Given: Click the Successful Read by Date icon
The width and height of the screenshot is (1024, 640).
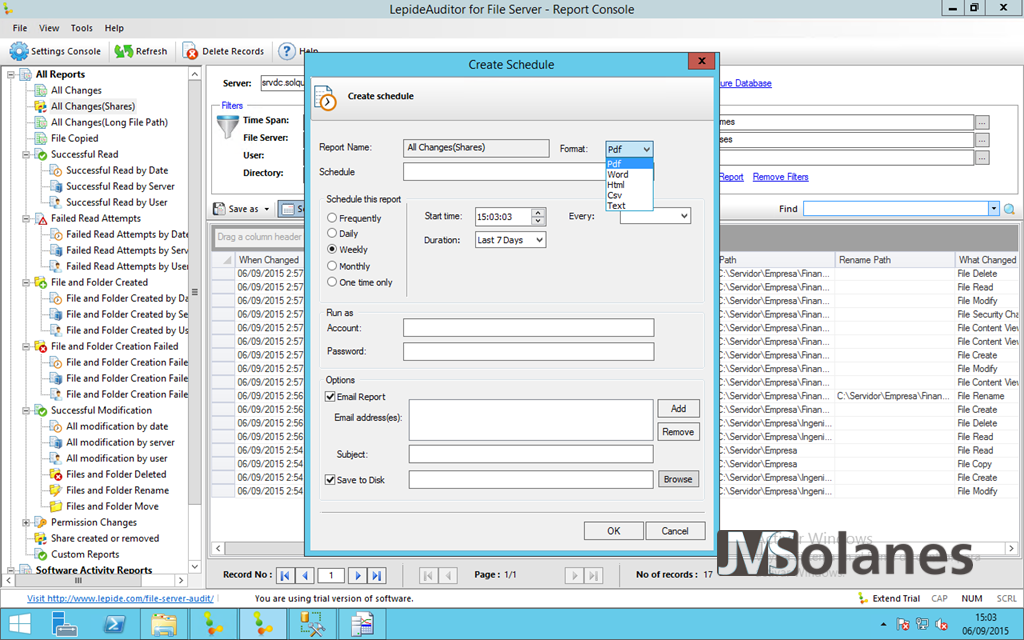Looking at the screenshot, I should (x=56, y=170).
